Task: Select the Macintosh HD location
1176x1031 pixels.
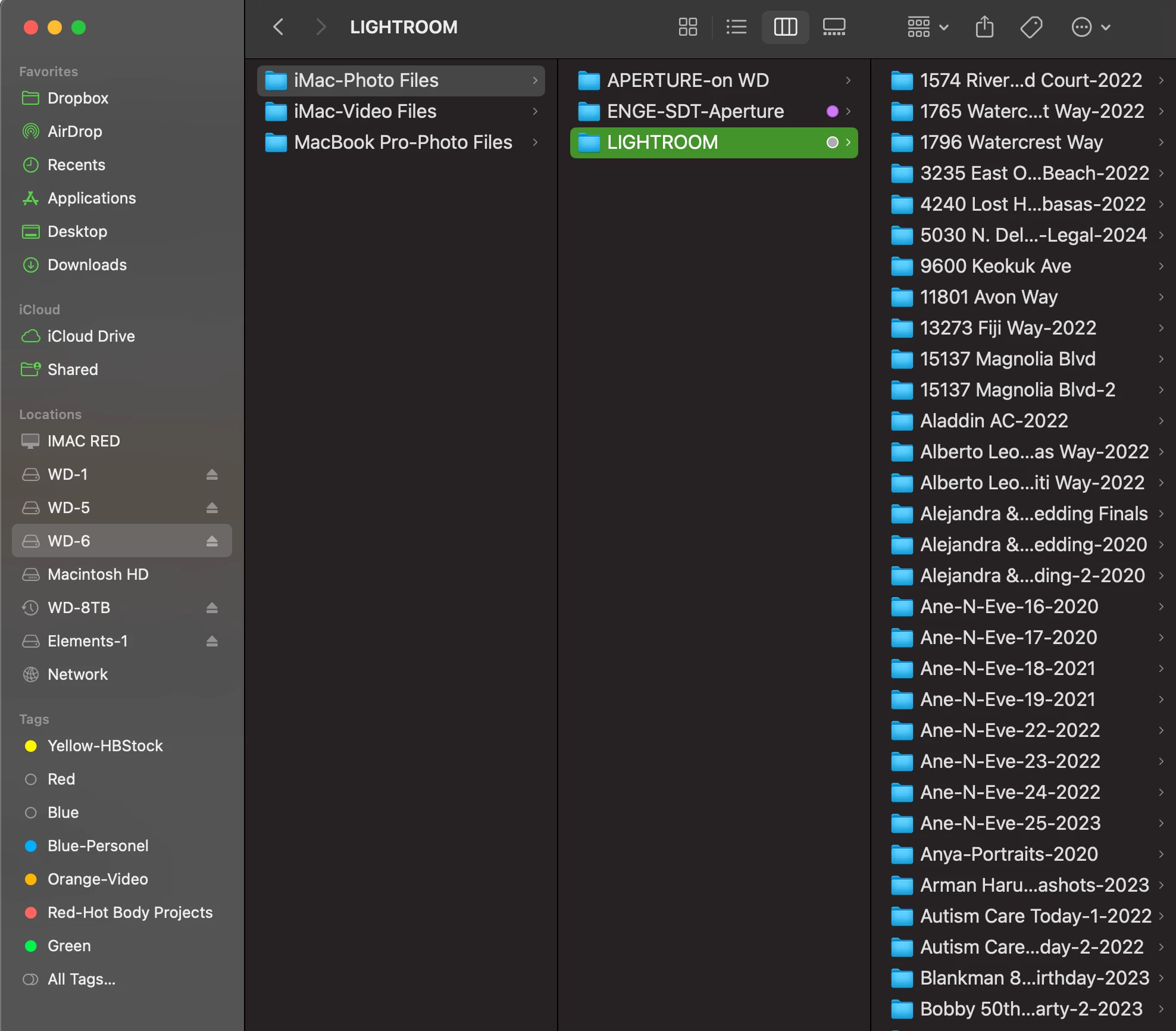Action: click(x=98, y=574)
